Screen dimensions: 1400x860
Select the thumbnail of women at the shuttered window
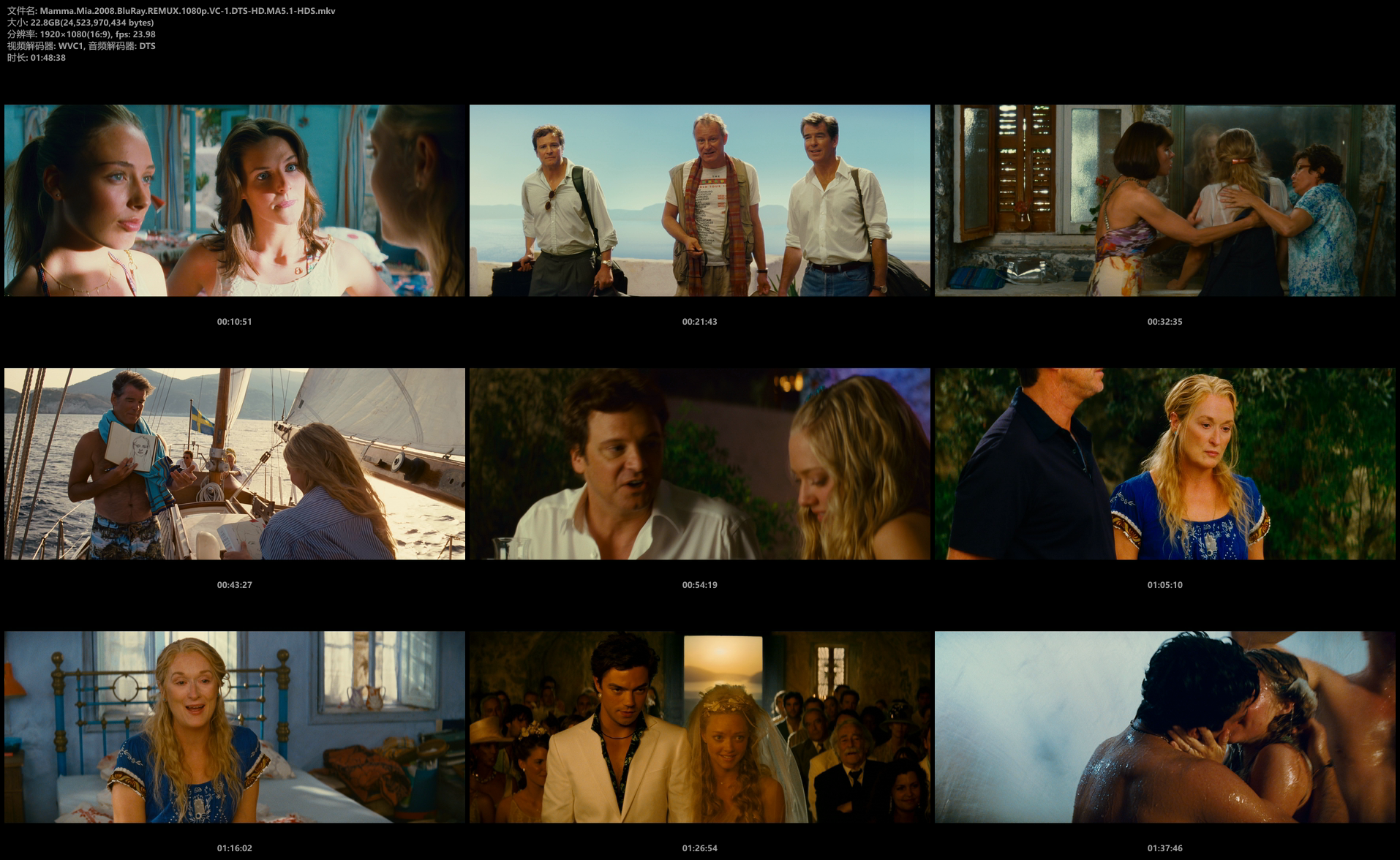(1164, 200)
